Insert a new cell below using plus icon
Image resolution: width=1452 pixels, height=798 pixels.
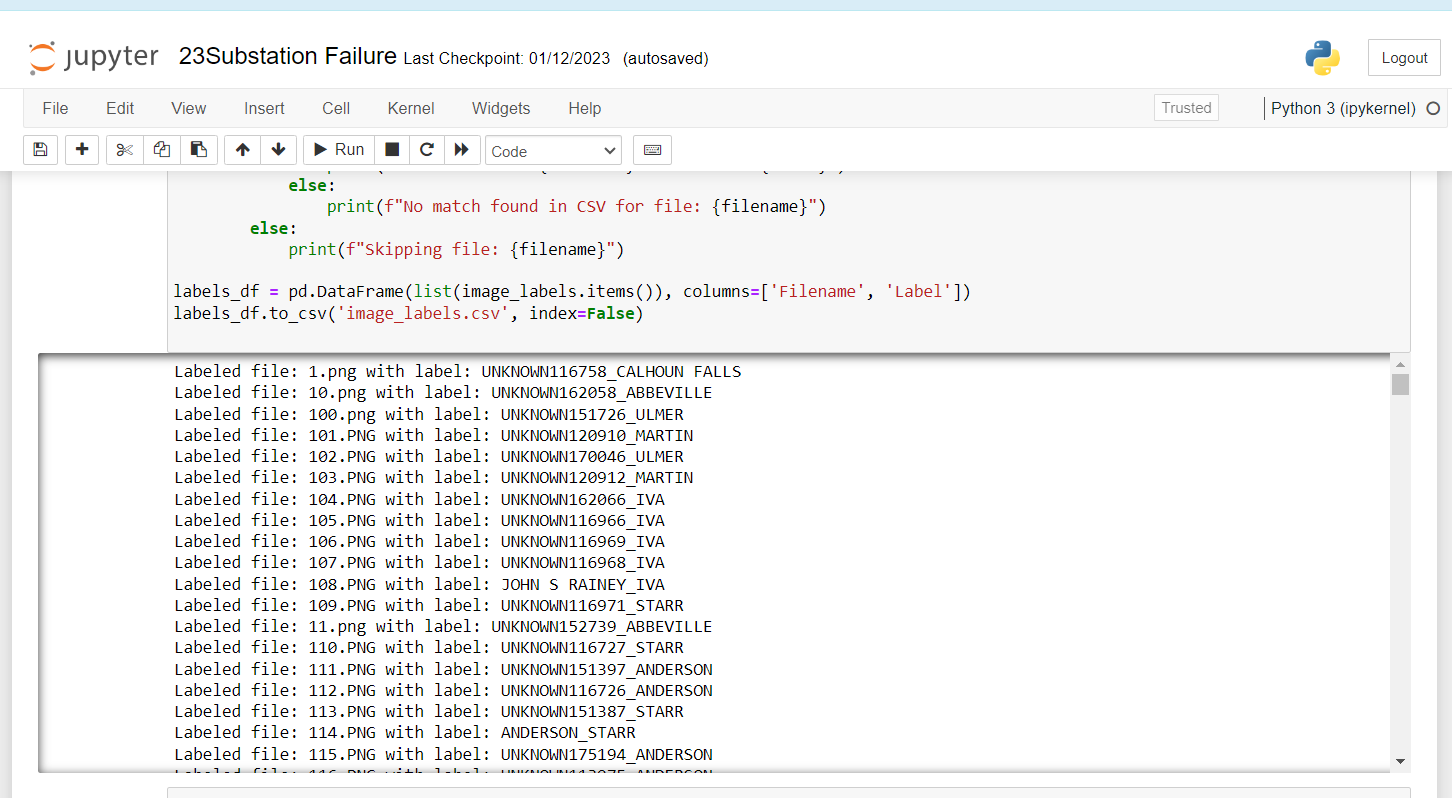pos(82,149)
